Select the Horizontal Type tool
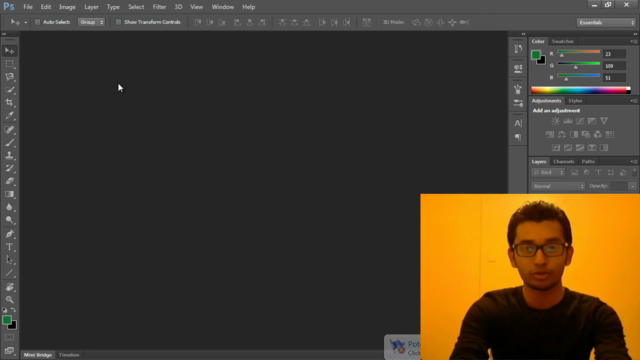The height and width of the screenshot is (360, 640). (9, 247)
